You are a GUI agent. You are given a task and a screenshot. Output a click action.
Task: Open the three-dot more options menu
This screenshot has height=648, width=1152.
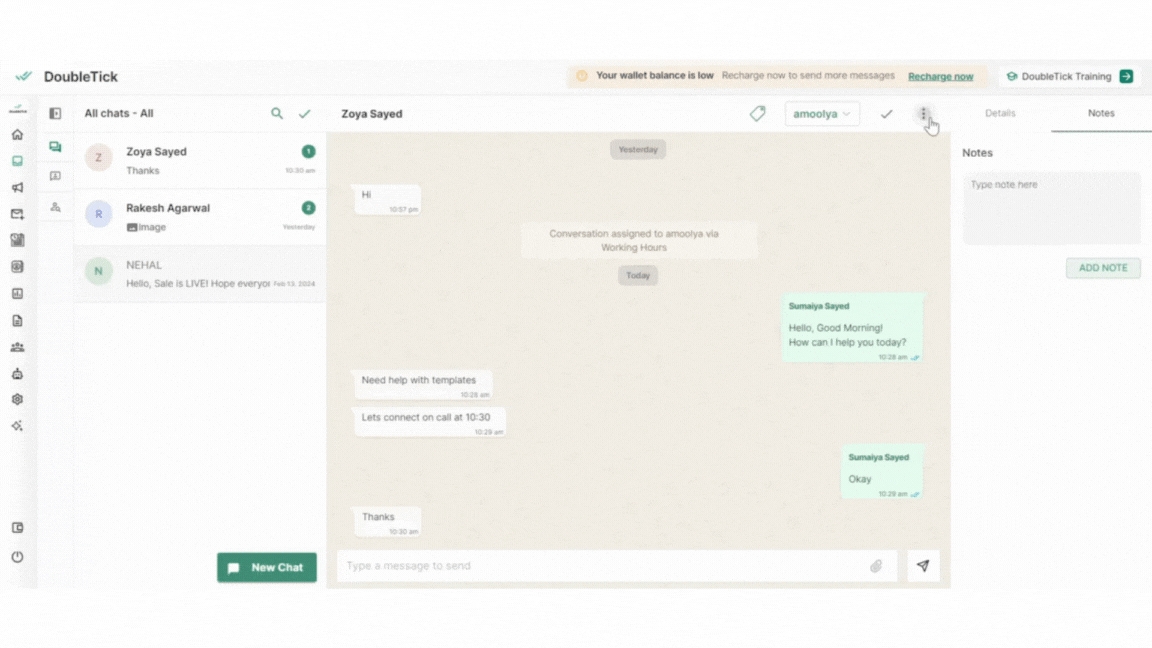[923, 114]
